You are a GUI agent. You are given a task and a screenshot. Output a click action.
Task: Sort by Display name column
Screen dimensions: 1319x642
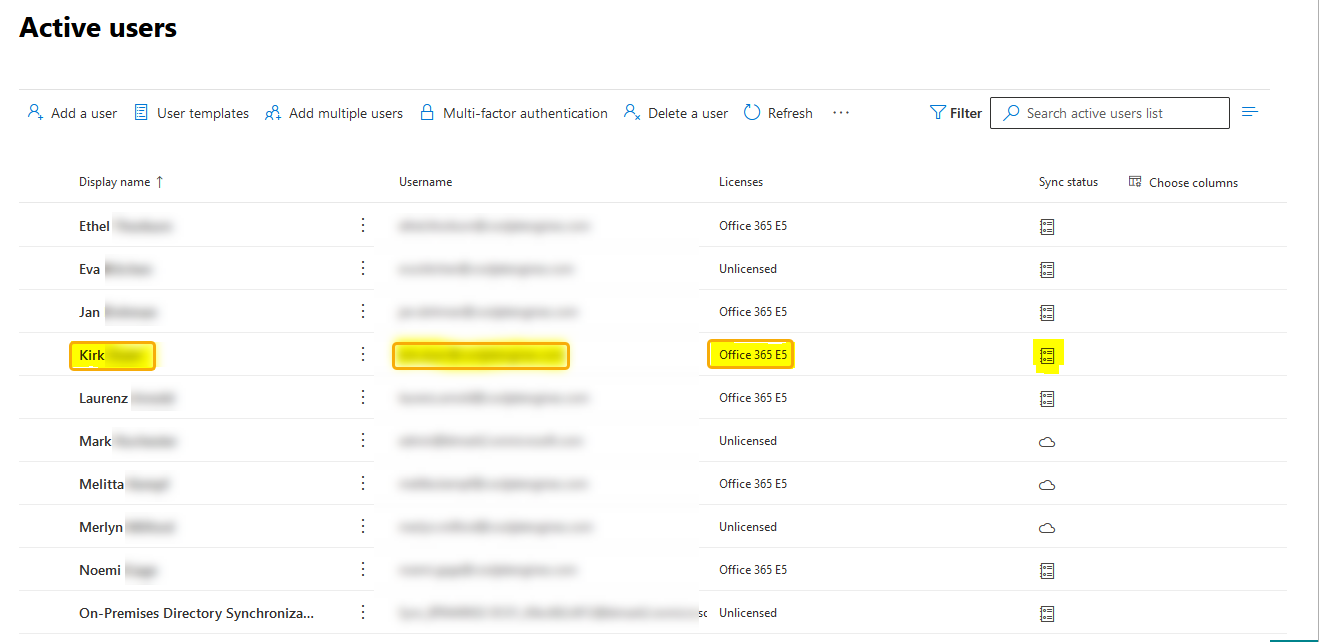pos(121,182)
